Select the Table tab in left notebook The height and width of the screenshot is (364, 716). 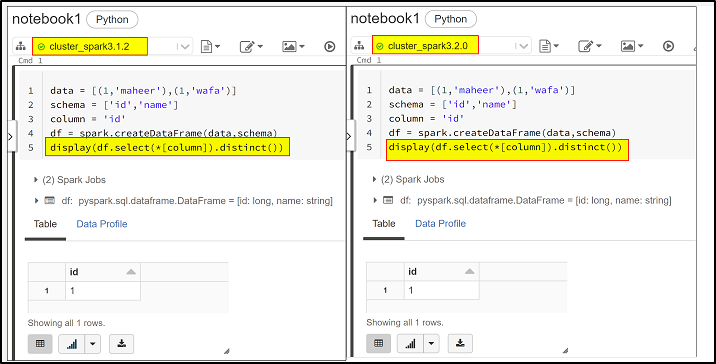(45, 224)
